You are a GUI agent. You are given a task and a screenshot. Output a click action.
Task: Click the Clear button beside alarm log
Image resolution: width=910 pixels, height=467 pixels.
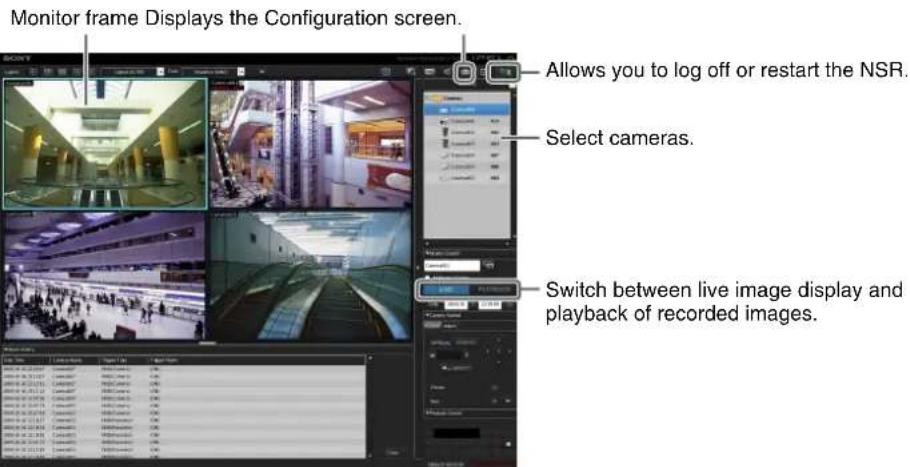click(393, 452)
